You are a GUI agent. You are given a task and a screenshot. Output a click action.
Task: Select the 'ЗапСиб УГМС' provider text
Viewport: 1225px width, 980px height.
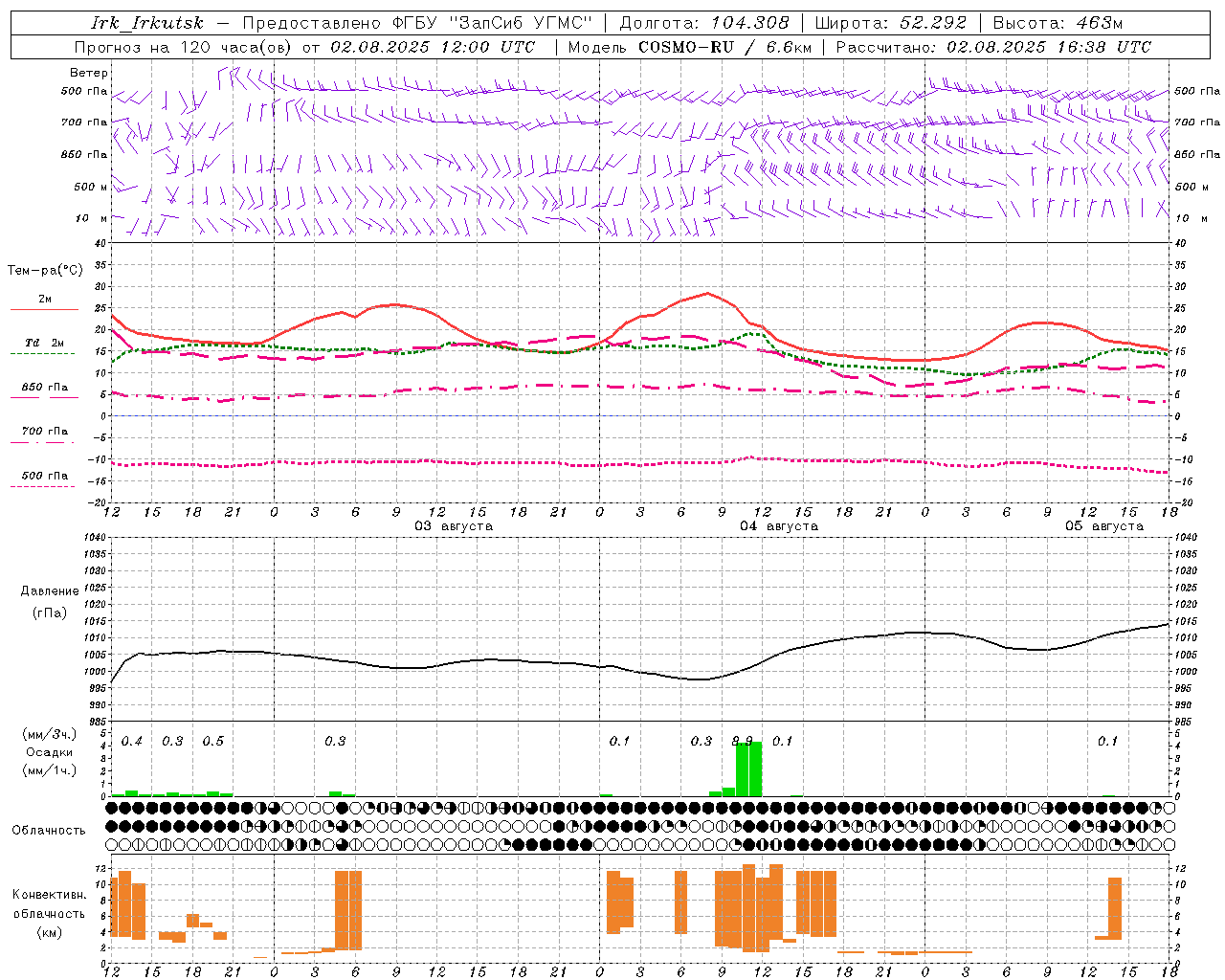(x=522, y=23)
